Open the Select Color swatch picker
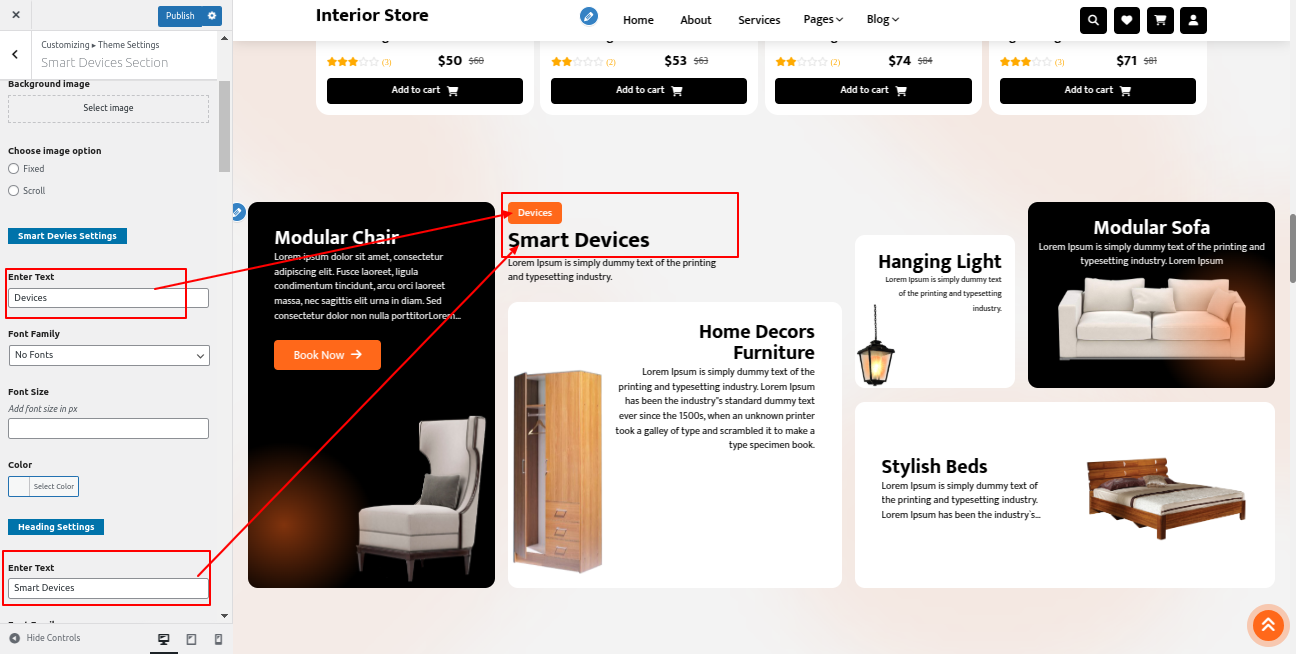Screen dimensions: 1296x654 43,487
